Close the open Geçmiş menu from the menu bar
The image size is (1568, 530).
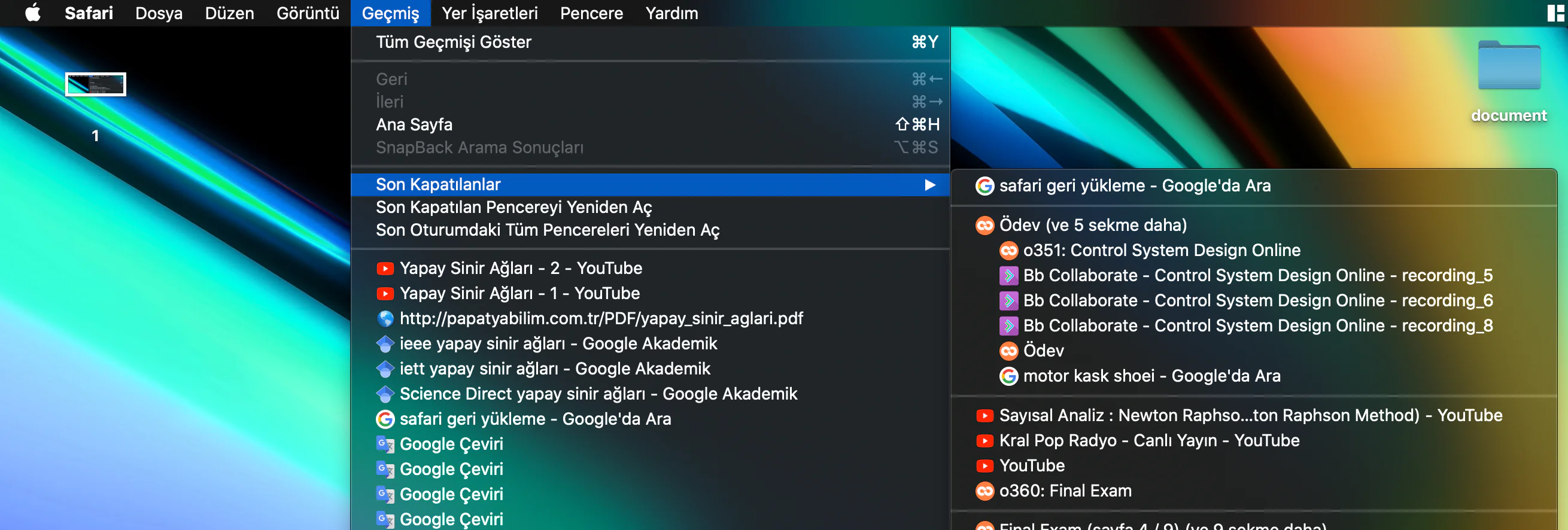pyautogui.click(x=390, y=13)
